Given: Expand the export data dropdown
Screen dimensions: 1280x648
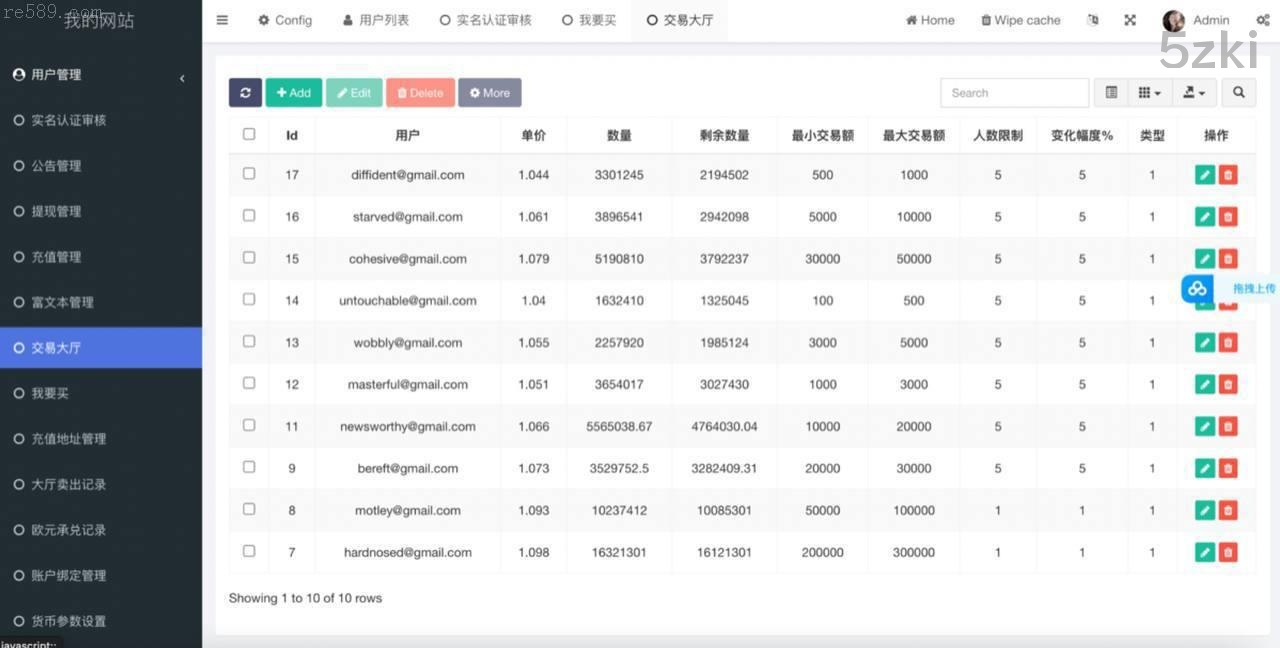Looking at the screenshot, I should click(1194, 93).
